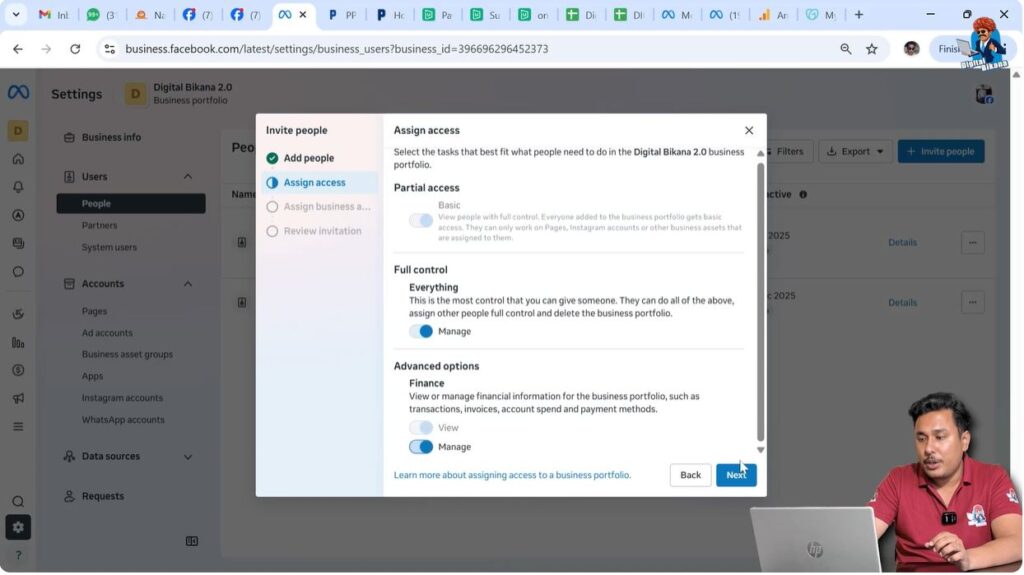Screen dimensions: 1024x575
Task: Select the Review invitation step
Action: click(x=319, y=231)
